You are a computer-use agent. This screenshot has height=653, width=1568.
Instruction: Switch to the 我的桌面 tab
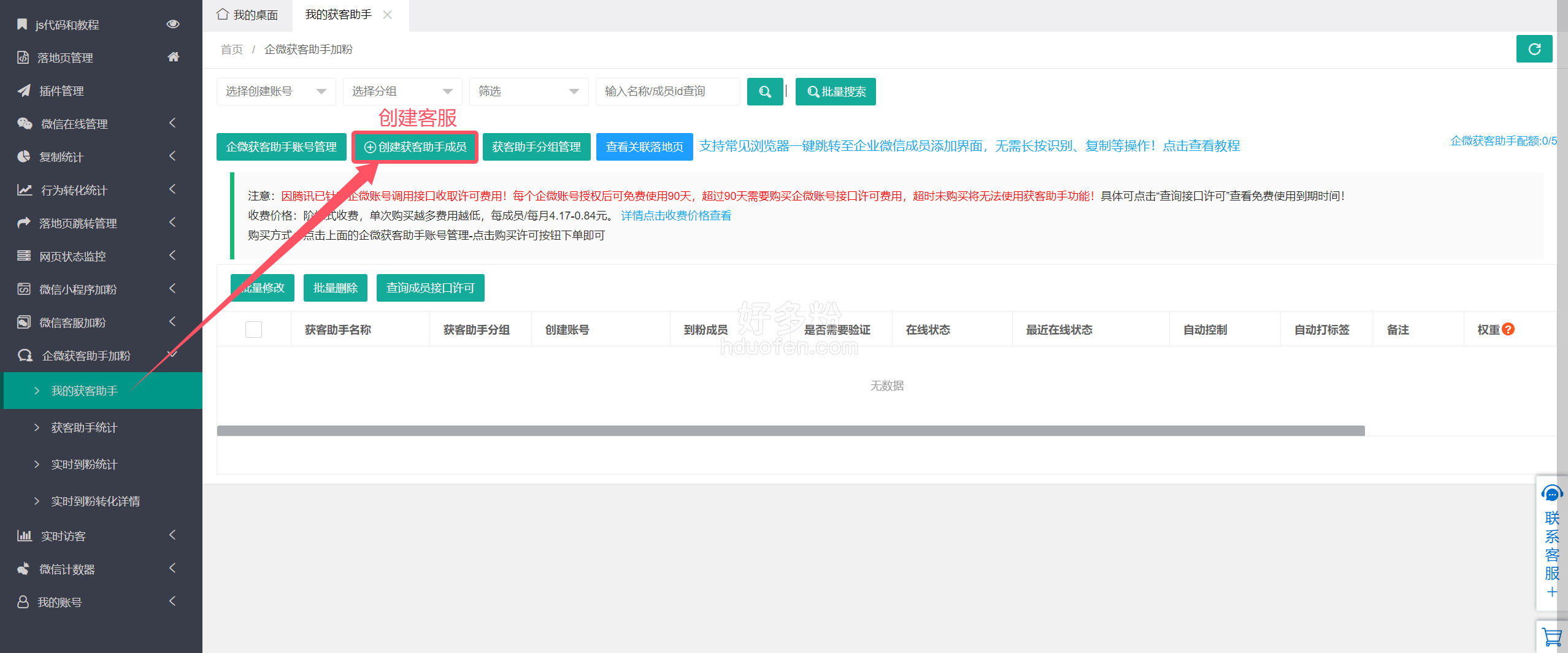click(x=247, y=15)
